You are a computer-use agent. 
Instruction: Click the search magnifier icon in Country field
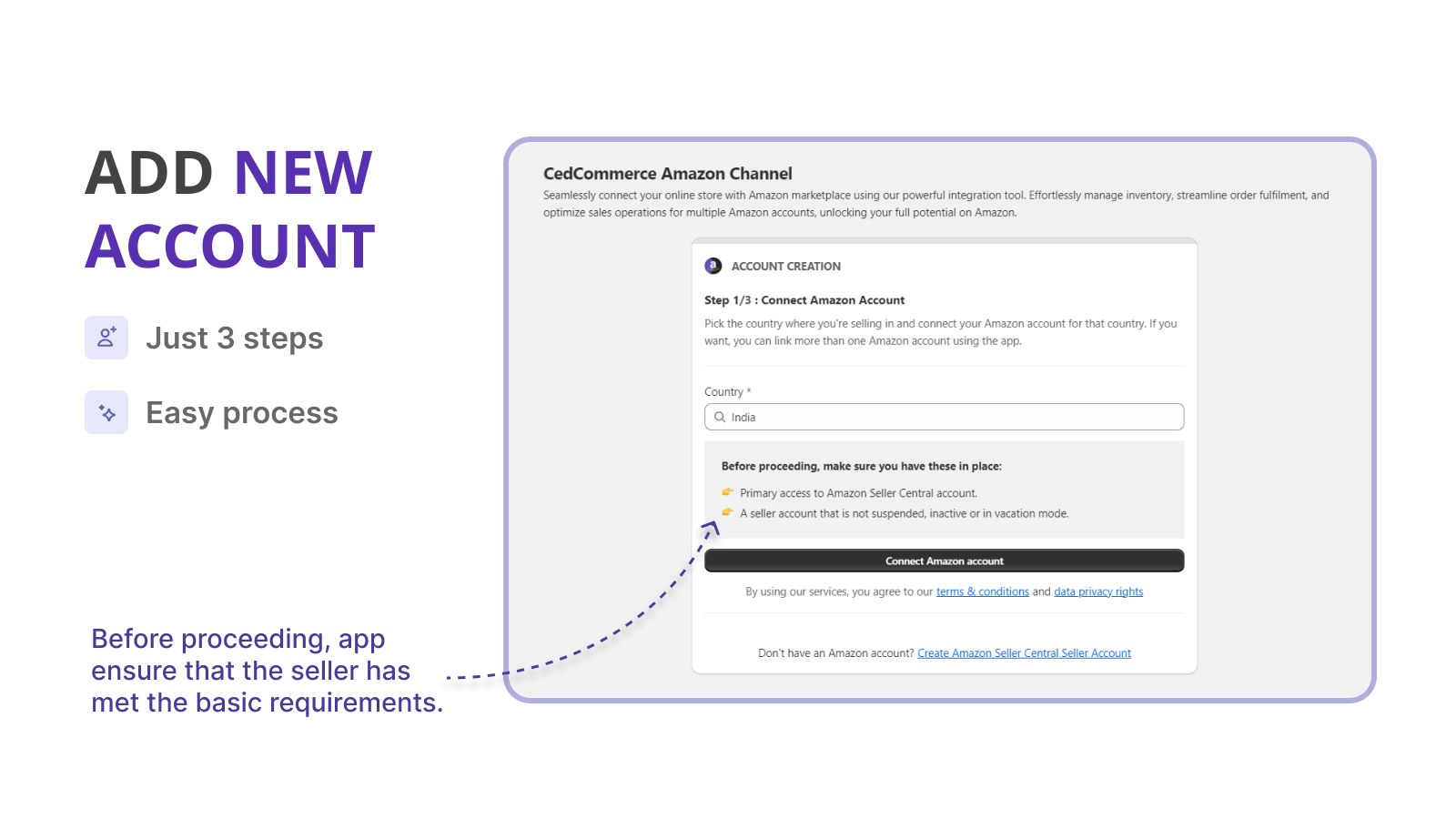pos(720,417)
